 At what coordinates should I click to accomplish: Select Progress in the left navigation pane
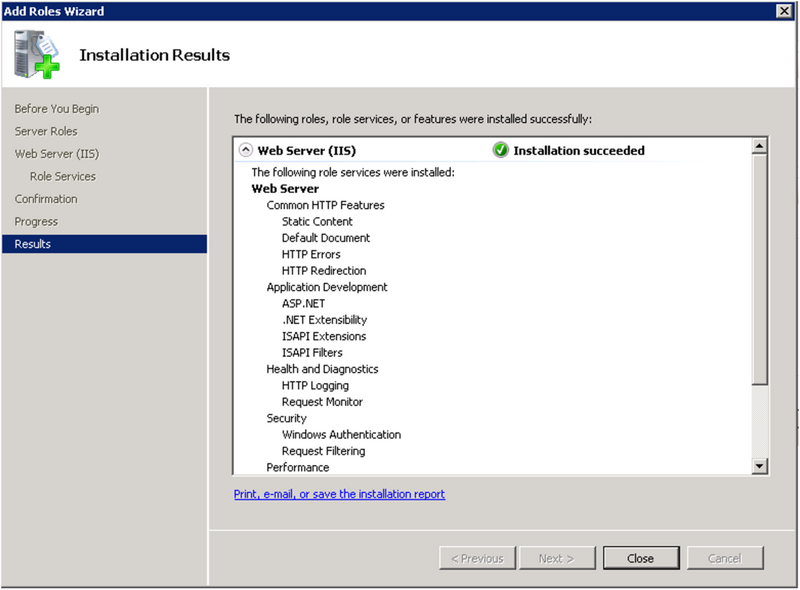(x=42, y=221)
